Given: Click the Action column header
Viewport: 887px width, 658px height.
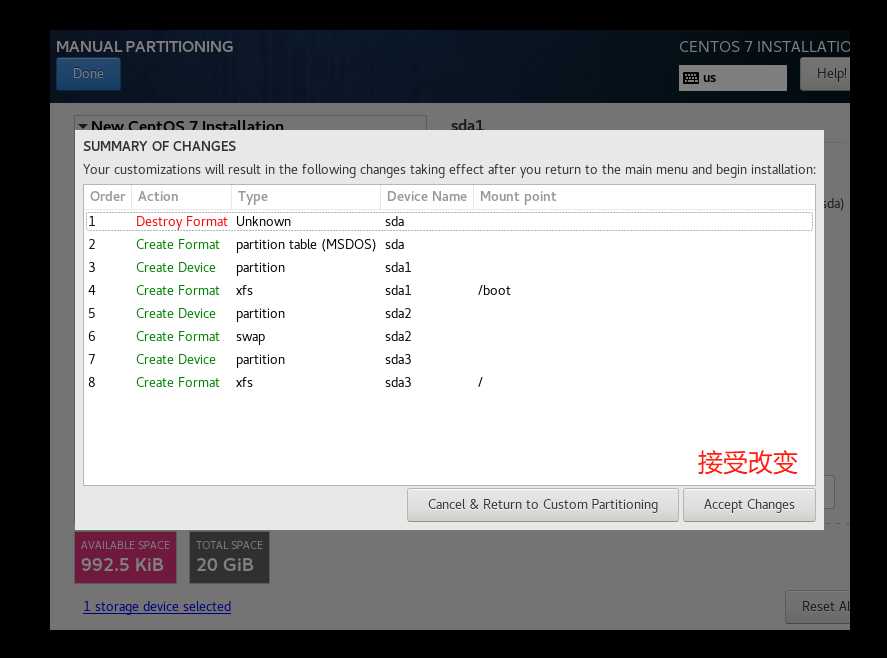Looking at the screenshot, I should [x=181, y=196].
